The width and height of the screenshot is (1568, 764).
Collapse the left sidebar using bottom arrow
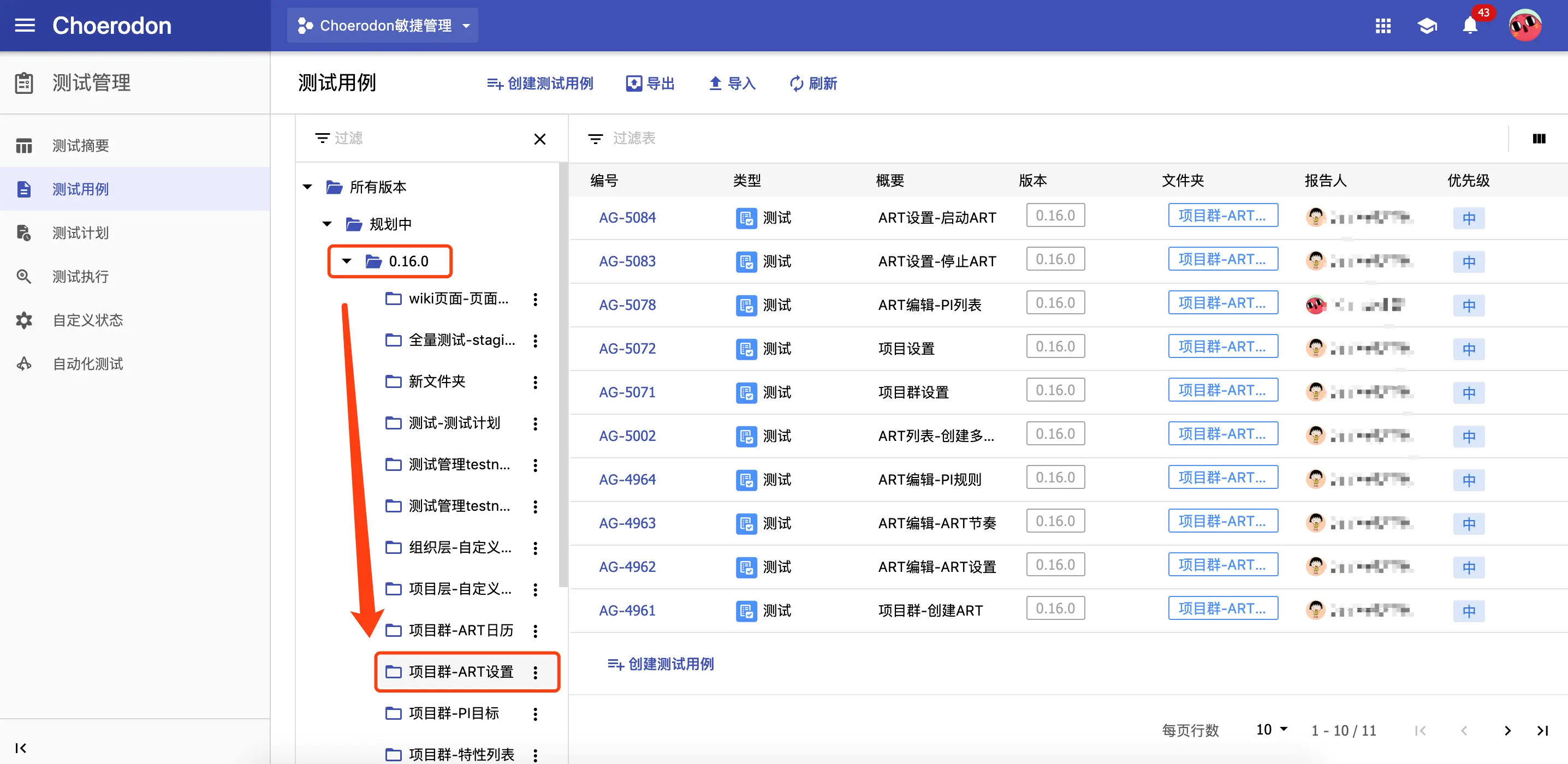click(21, 748)
